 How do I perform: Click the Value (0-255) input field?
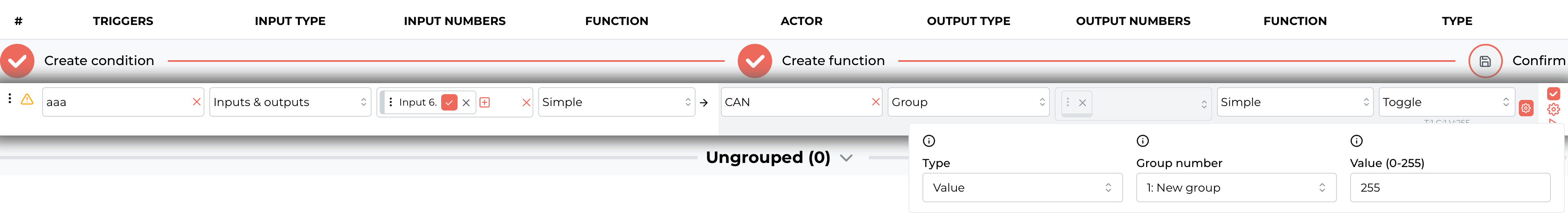pyautogui.click(x=1450, y=188)
